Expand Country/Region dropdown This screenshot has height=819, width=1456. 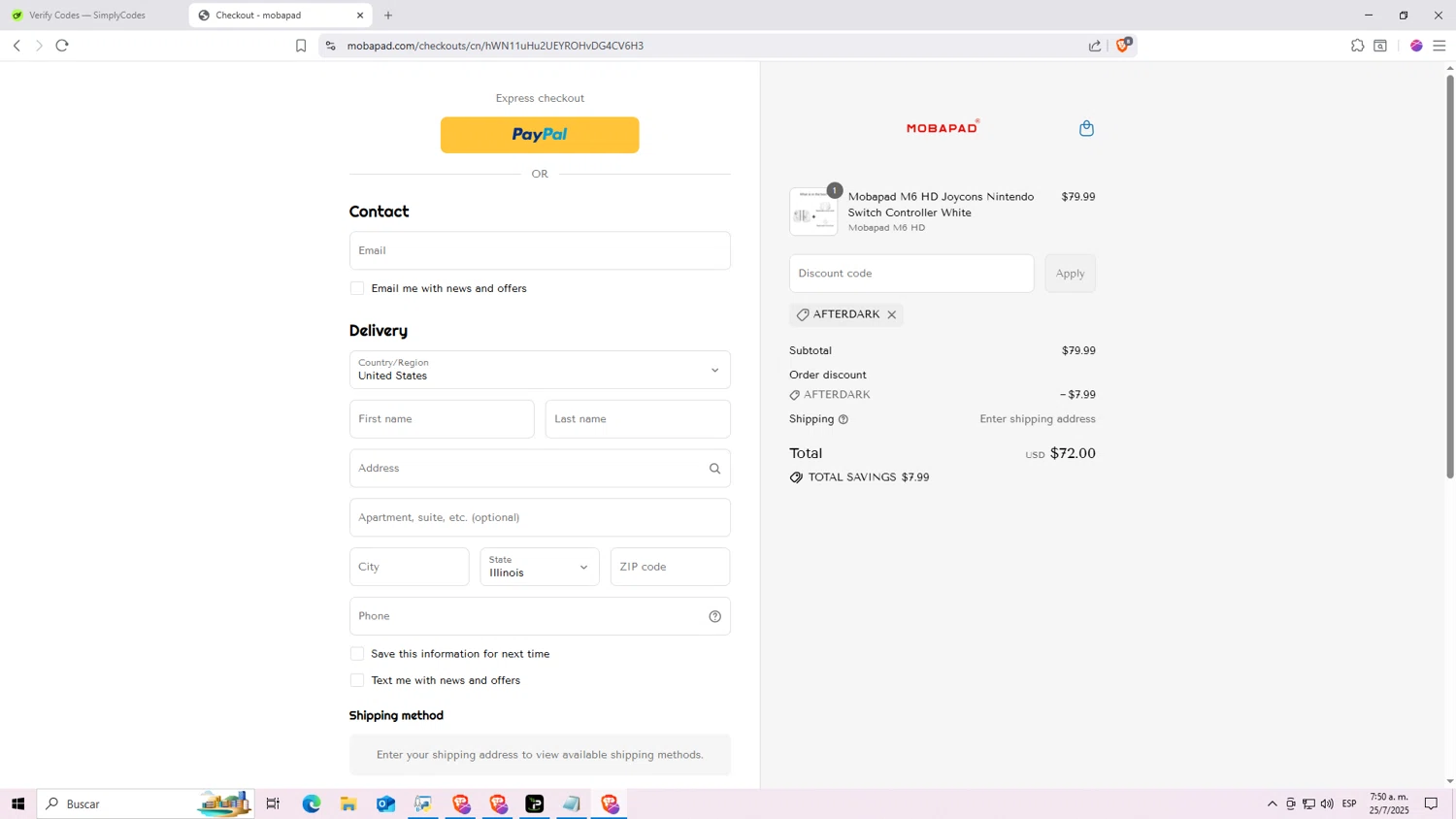point(540,370)
